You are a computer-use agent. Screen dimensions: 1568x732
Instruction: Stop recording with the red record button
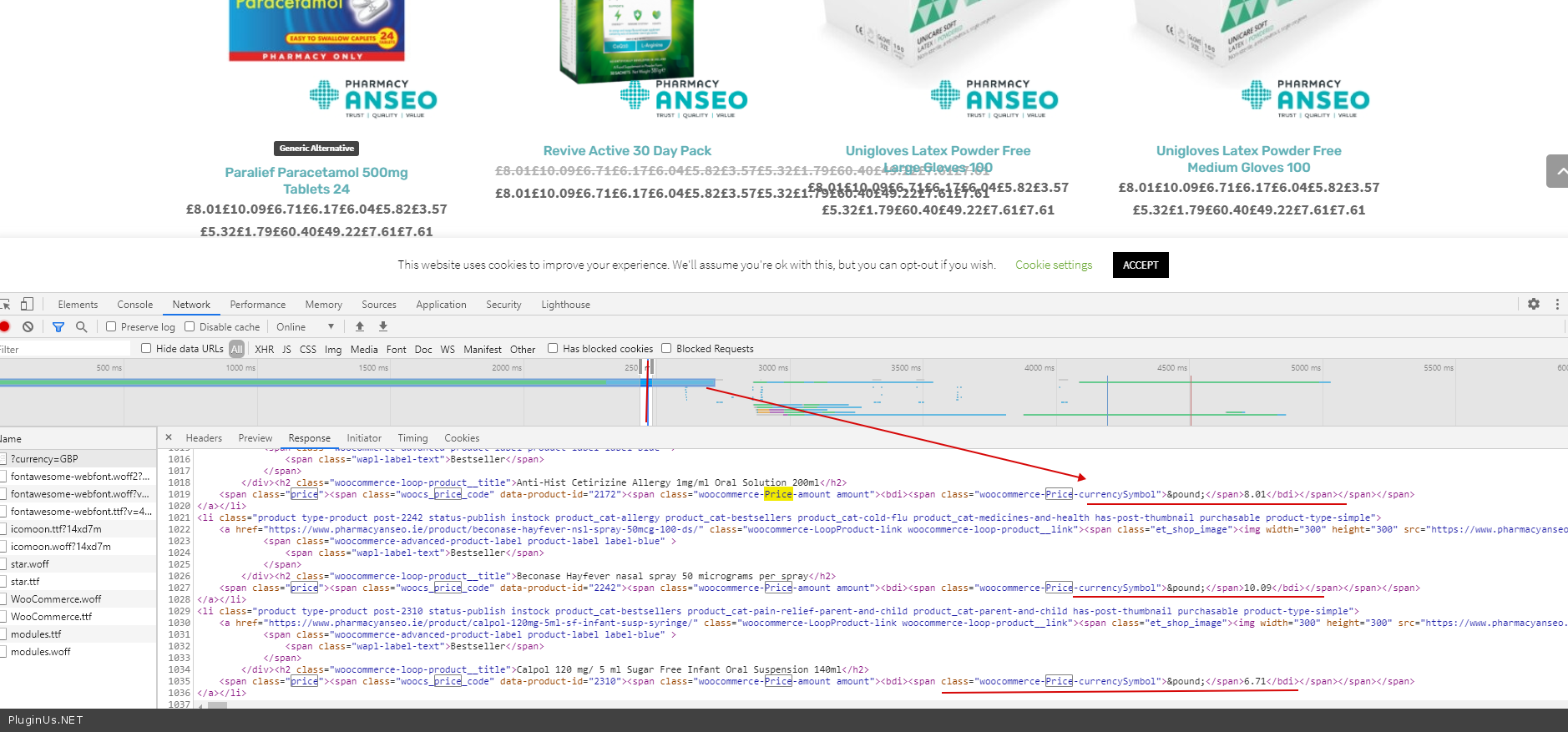[x=5, y=327]
